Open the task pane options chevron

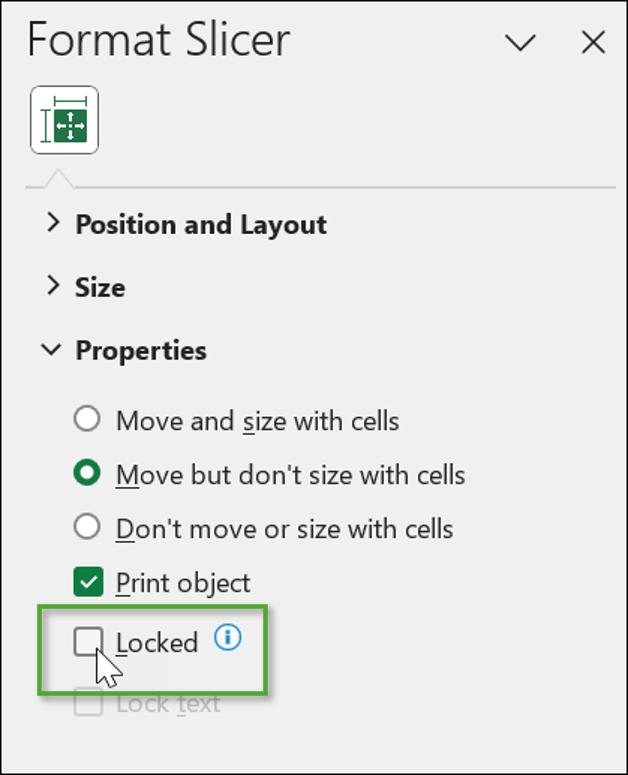click(x=520, y=42)
